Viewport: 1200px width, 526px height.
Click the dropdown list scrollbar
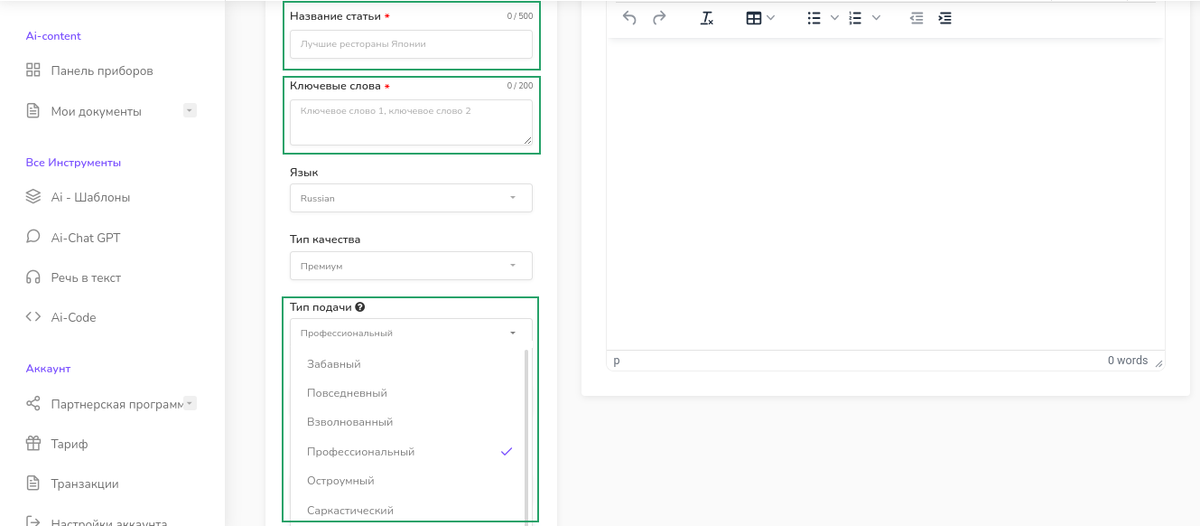click(x=527, y=437)
